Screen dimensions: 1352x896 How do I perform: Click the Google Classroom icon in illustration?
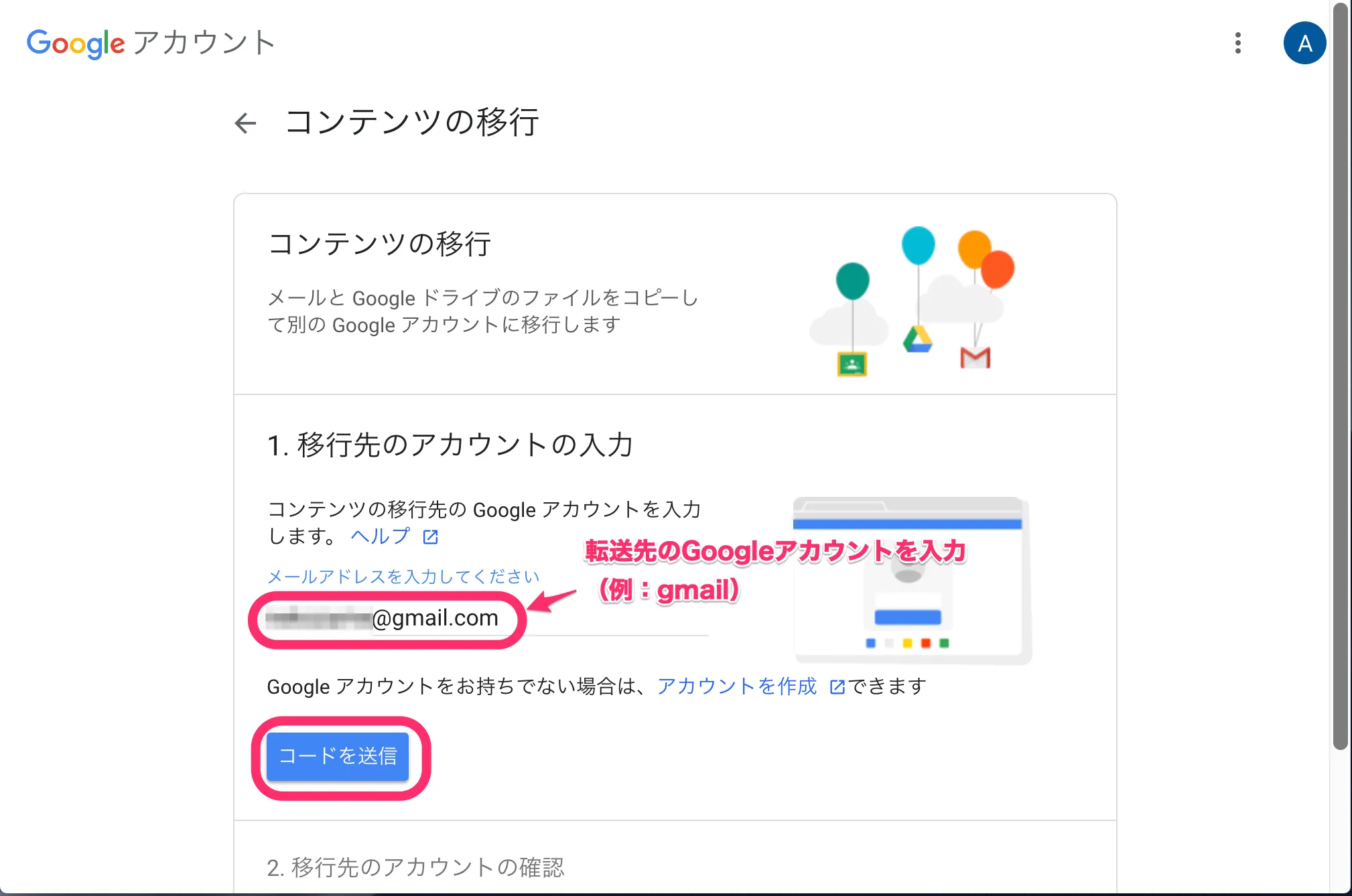(852, 364)
